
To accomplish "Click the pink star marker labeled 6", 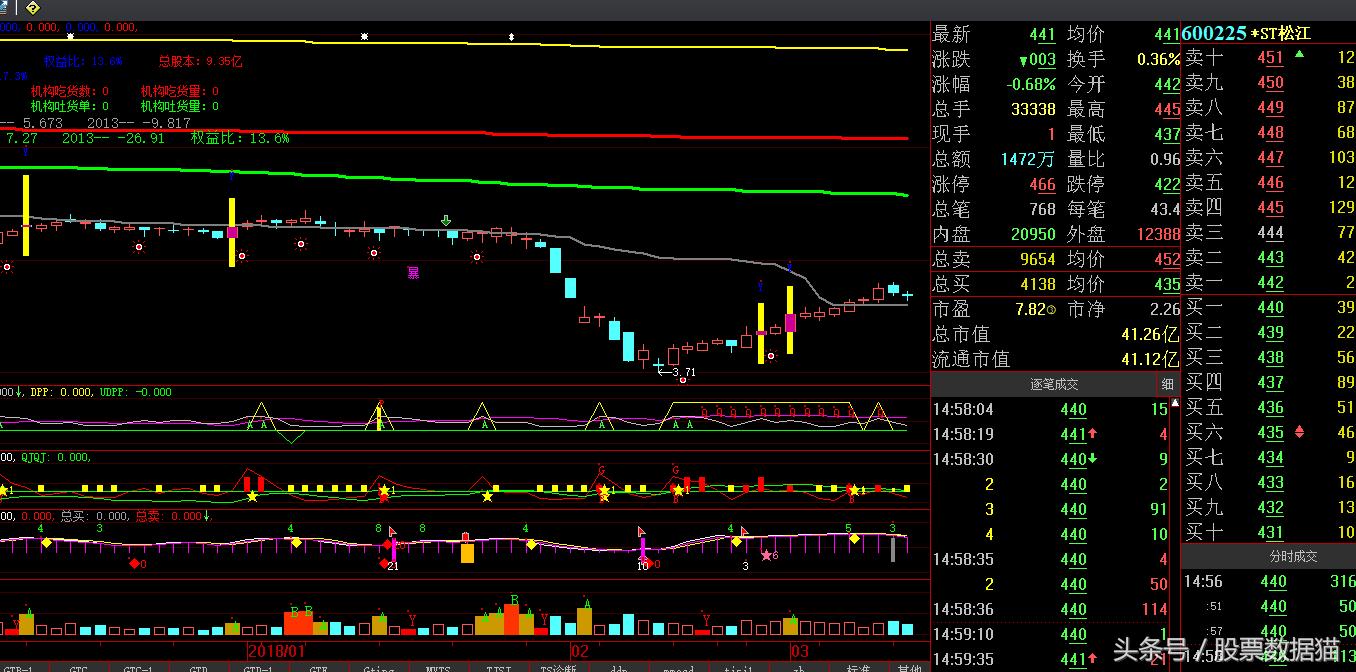I will click(767, 555).
